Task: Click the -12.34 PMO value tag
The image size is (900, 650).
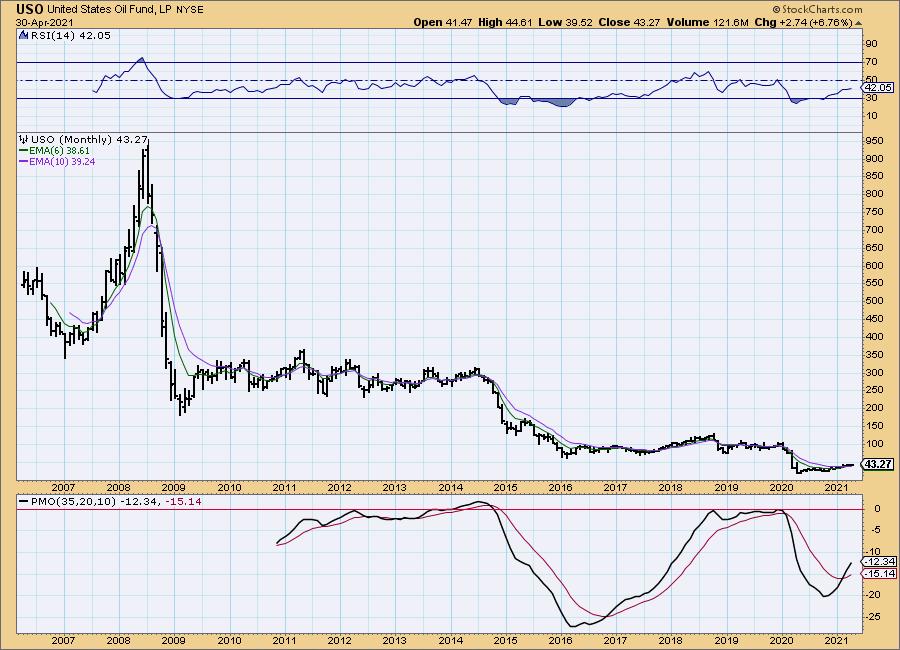Action: (x=879, y=562)
